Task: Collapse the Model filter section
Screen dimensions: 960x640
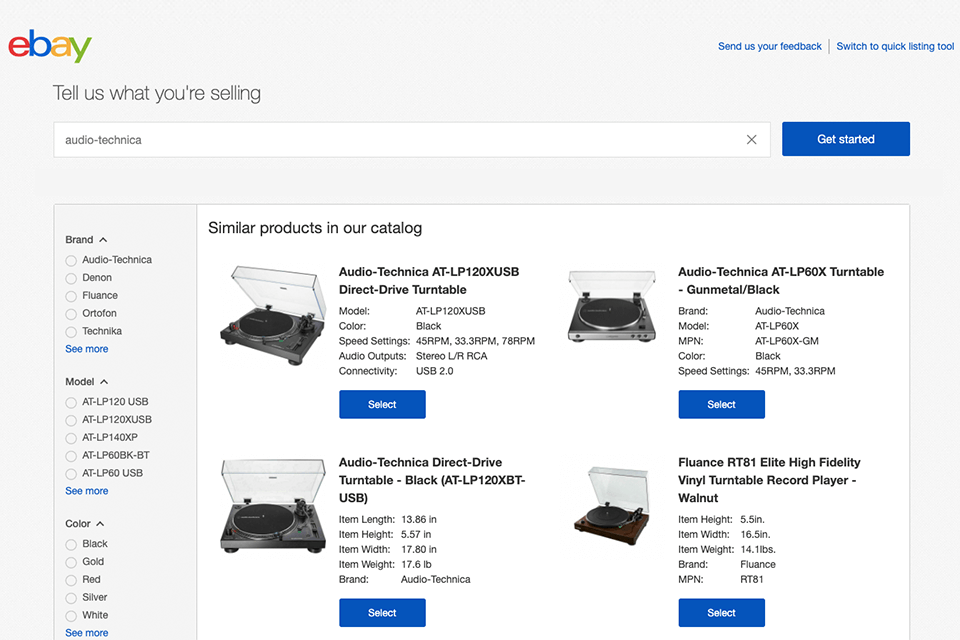Action: [x=87, y=382]
